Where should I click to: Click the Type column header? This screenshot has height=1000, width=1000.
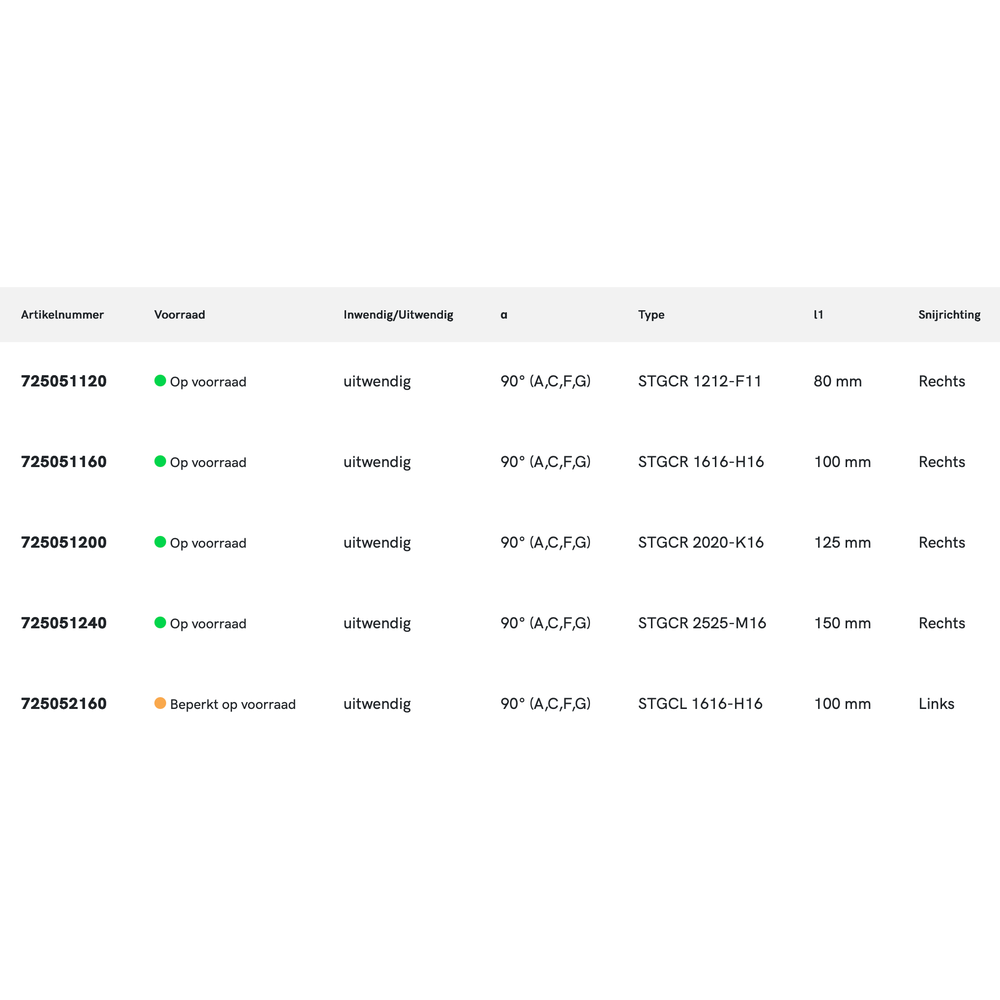651,315
